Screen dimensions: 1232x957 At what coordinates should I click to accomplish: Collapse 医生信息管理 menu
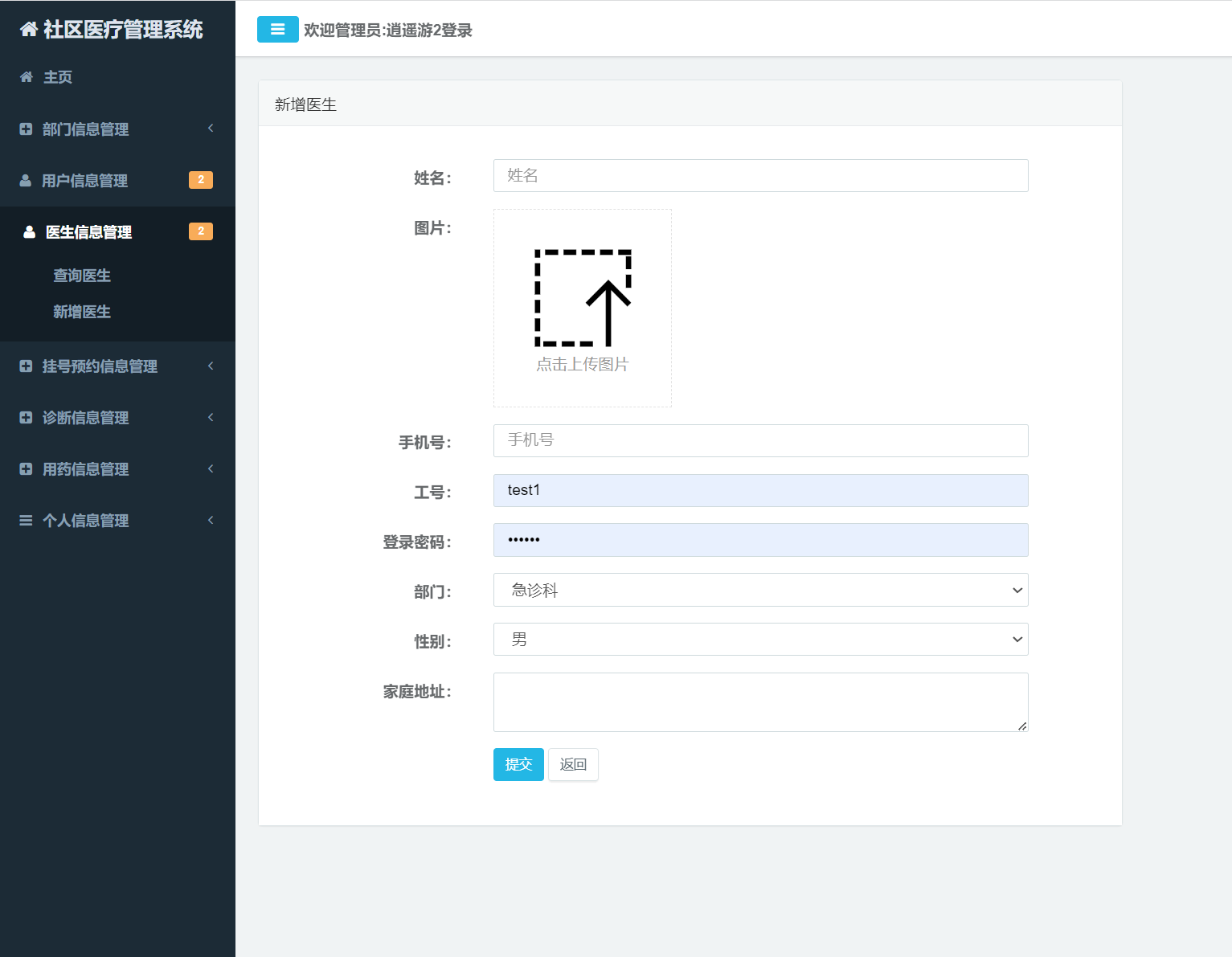pyautogui.click(x=117, y=231)
